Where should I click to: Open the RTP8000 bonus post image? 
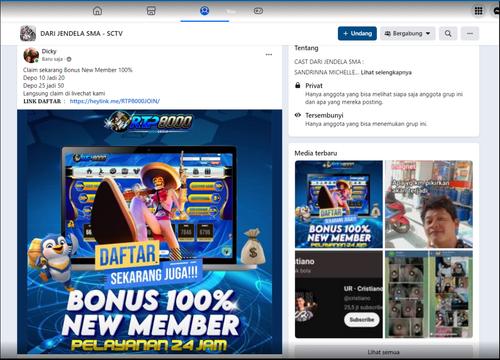pyautogui.click(x=150, y=232)
